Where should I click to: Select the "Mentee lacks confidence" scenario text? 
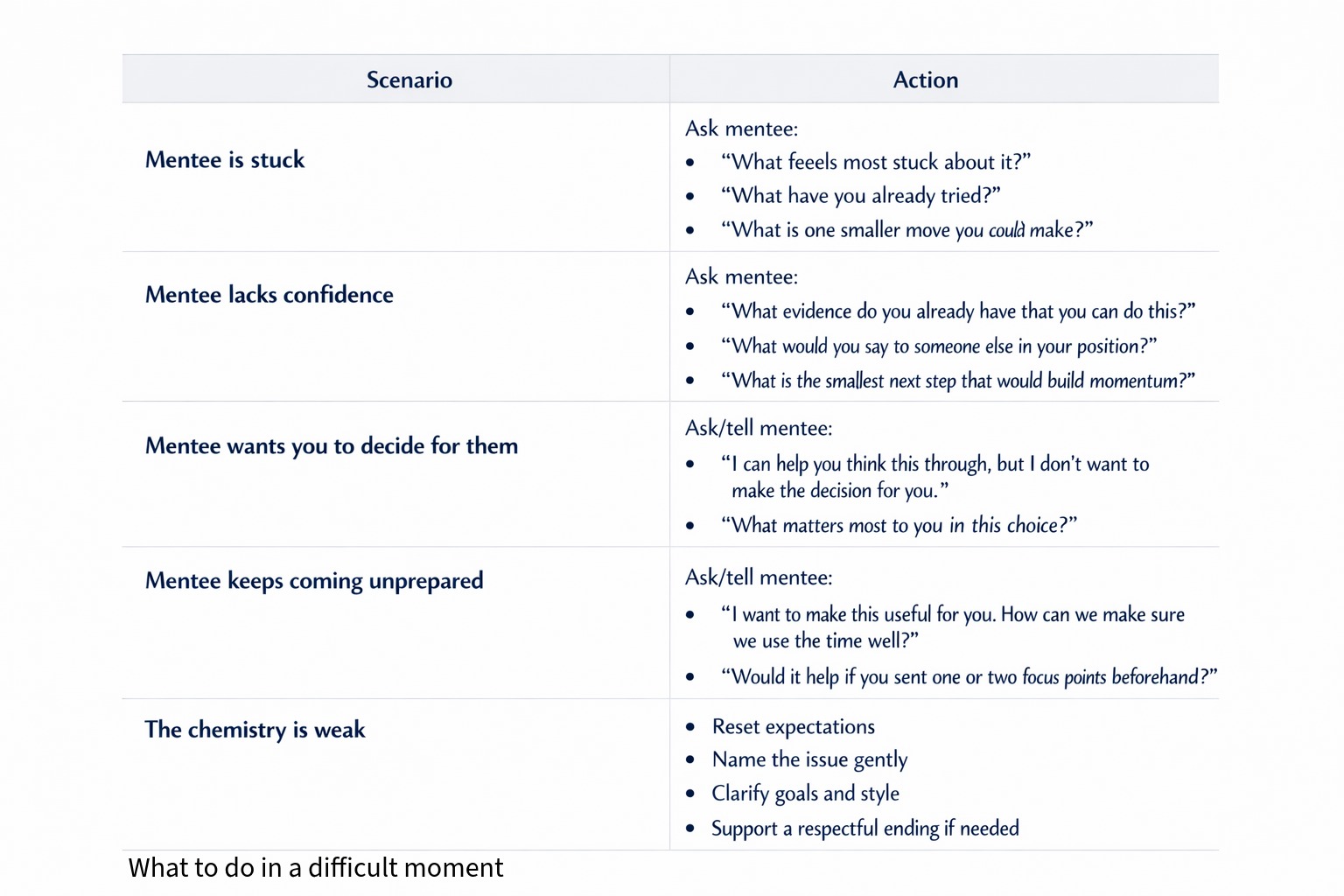coord(269,295)
